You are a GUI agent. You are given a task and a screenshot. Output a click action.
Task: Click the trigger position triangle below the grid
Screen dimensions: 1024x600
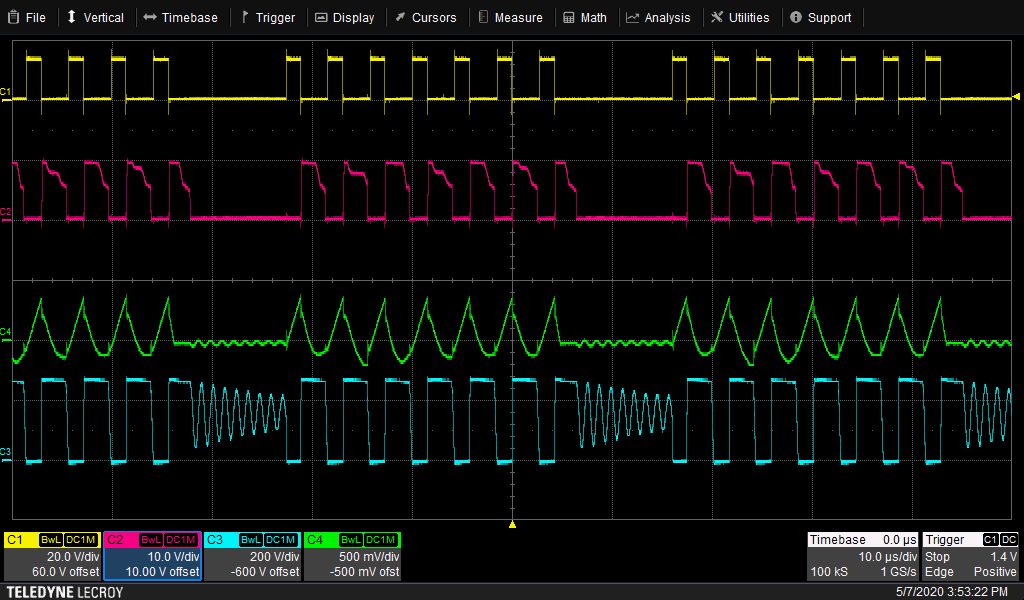512,522
